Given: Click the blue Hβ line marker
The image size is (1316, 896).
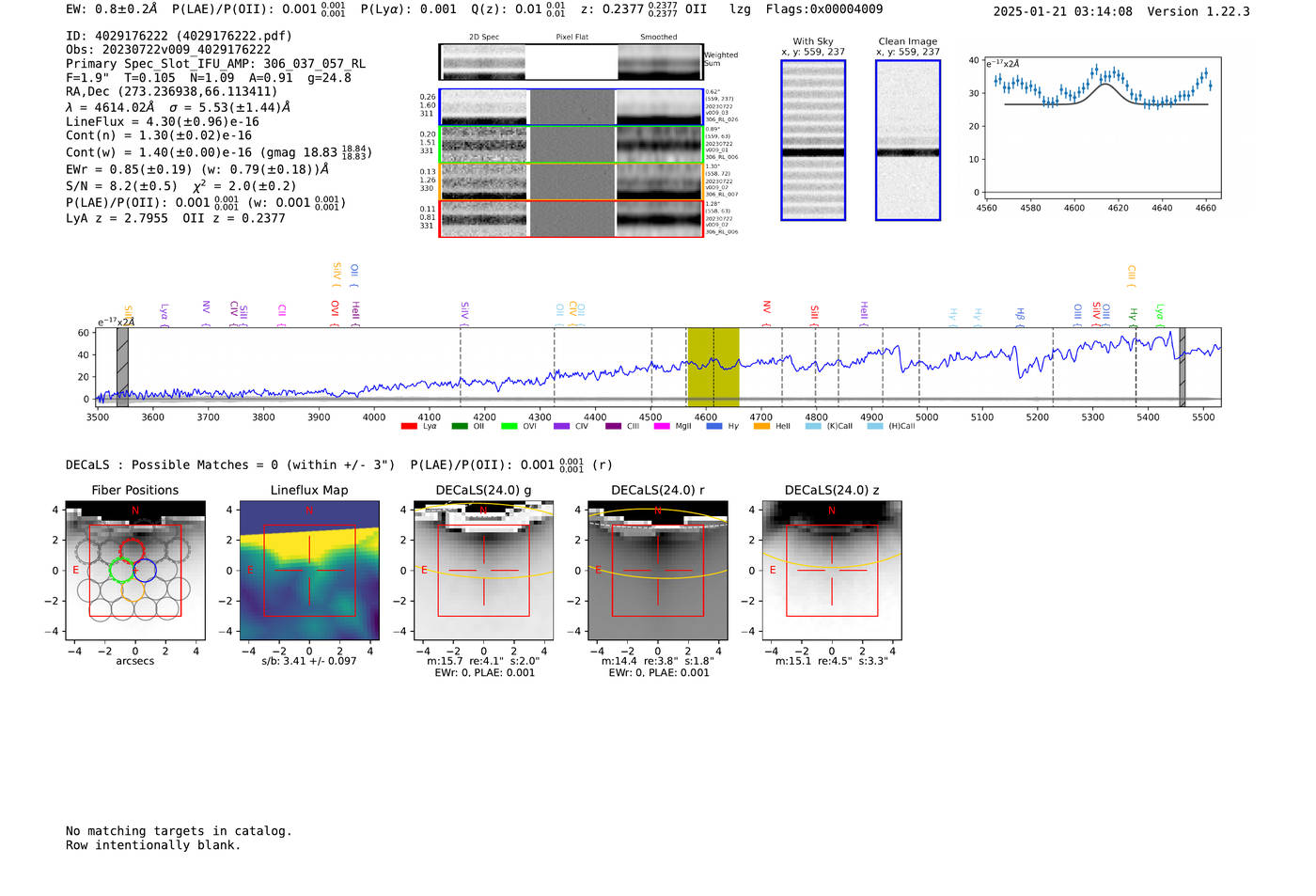Looking at the screenshot, I should tap(1020, 316).
